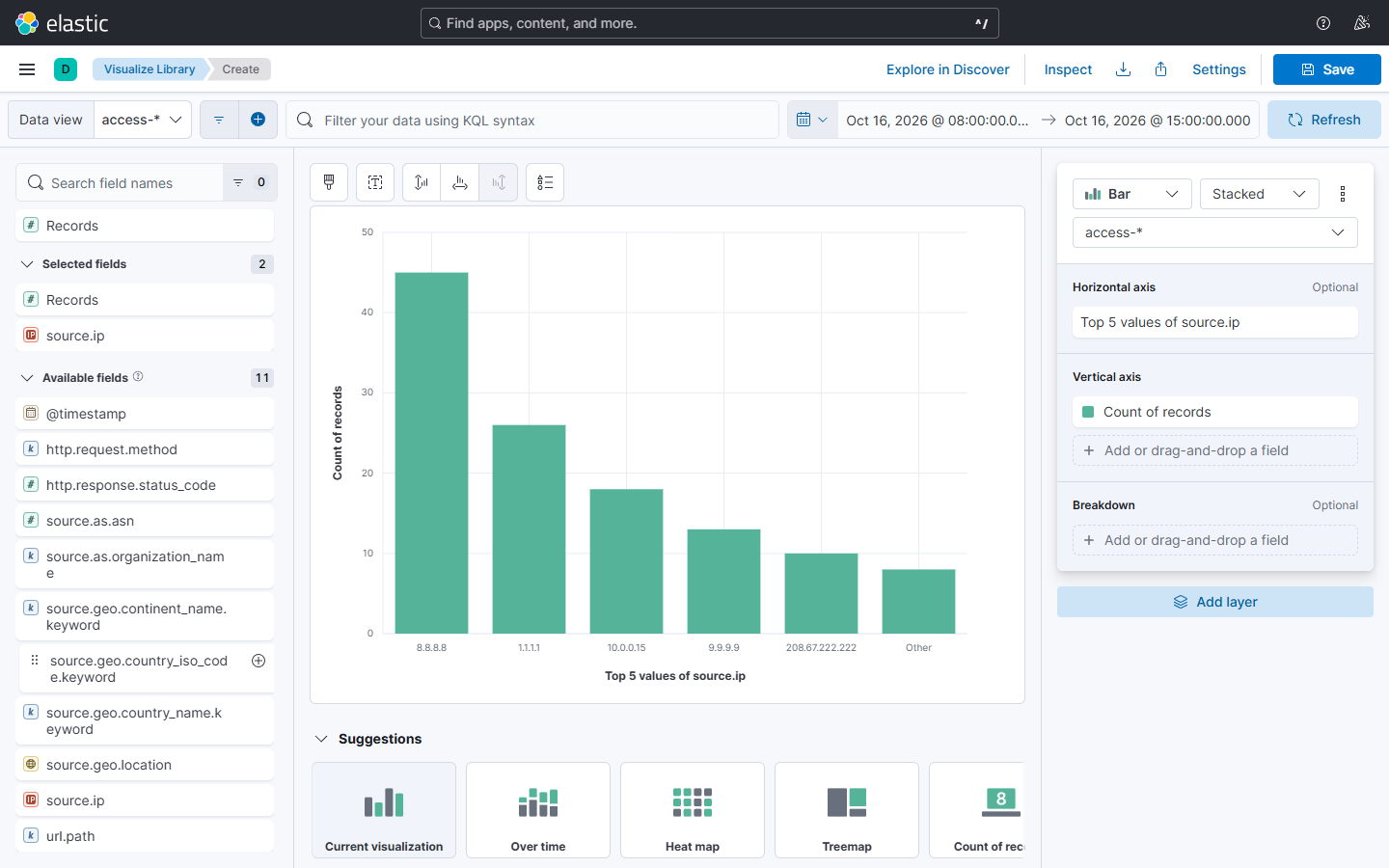
Task: Open the filter menu icon next to data view
Action: coord(219,120)
